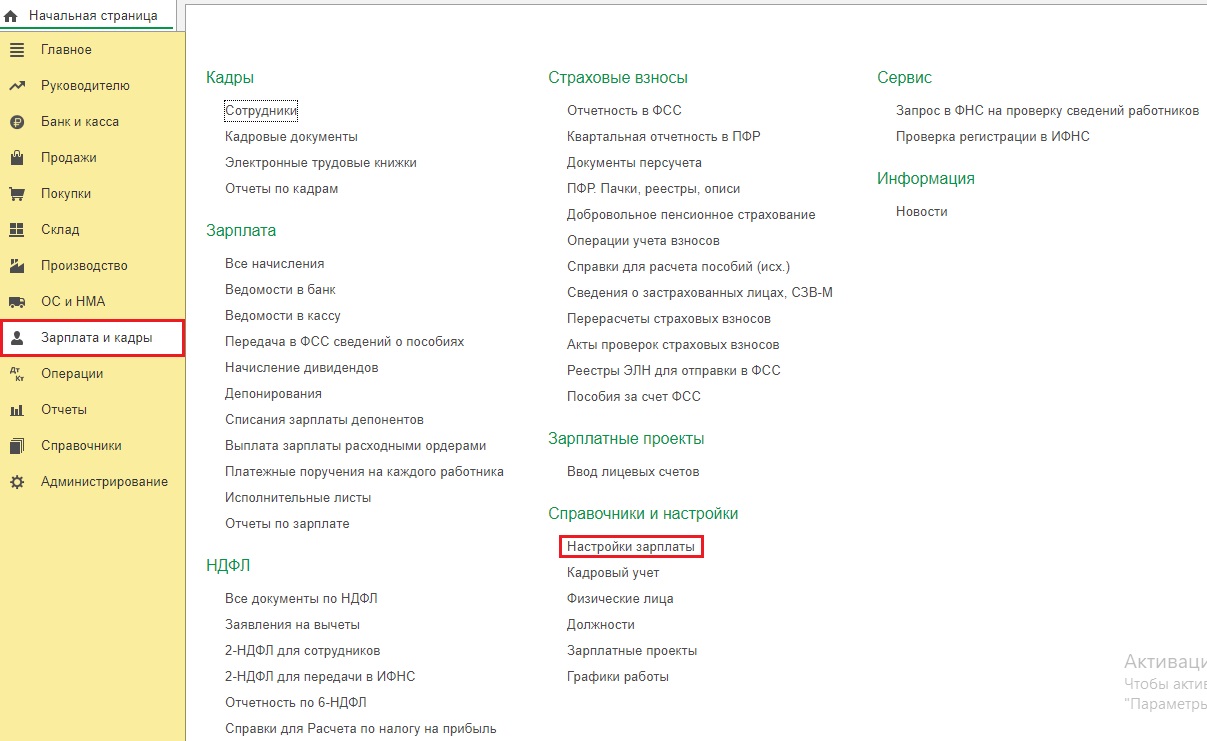Screen dimensions: 1207x741
Task: Open Все начисления under Зарплата
Action: (274, 264)
